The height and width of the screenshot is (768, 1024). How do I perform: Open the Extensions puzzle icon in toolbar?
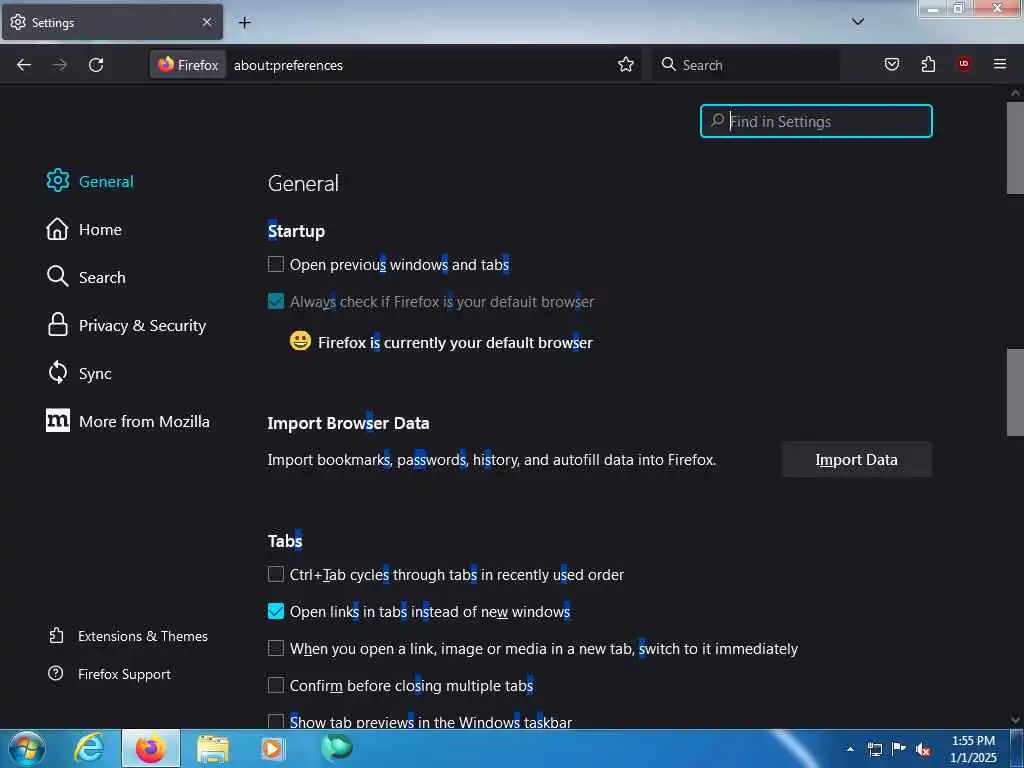click(928, 64)
